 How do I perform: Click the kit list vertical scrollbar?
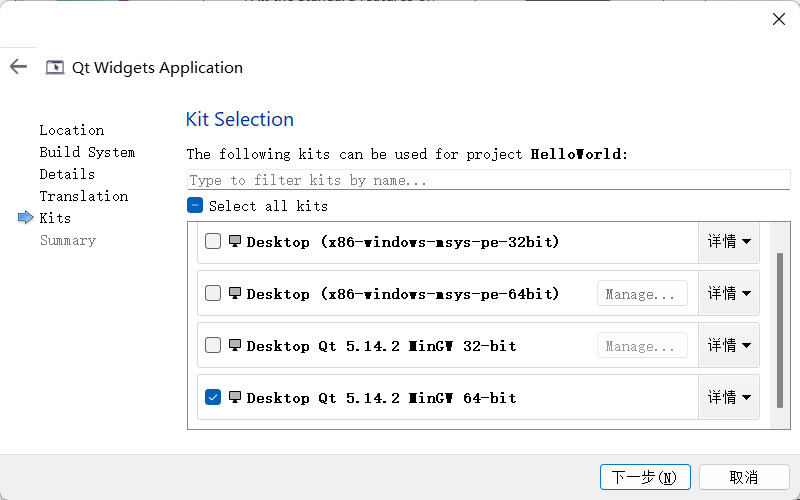[780, 330]
